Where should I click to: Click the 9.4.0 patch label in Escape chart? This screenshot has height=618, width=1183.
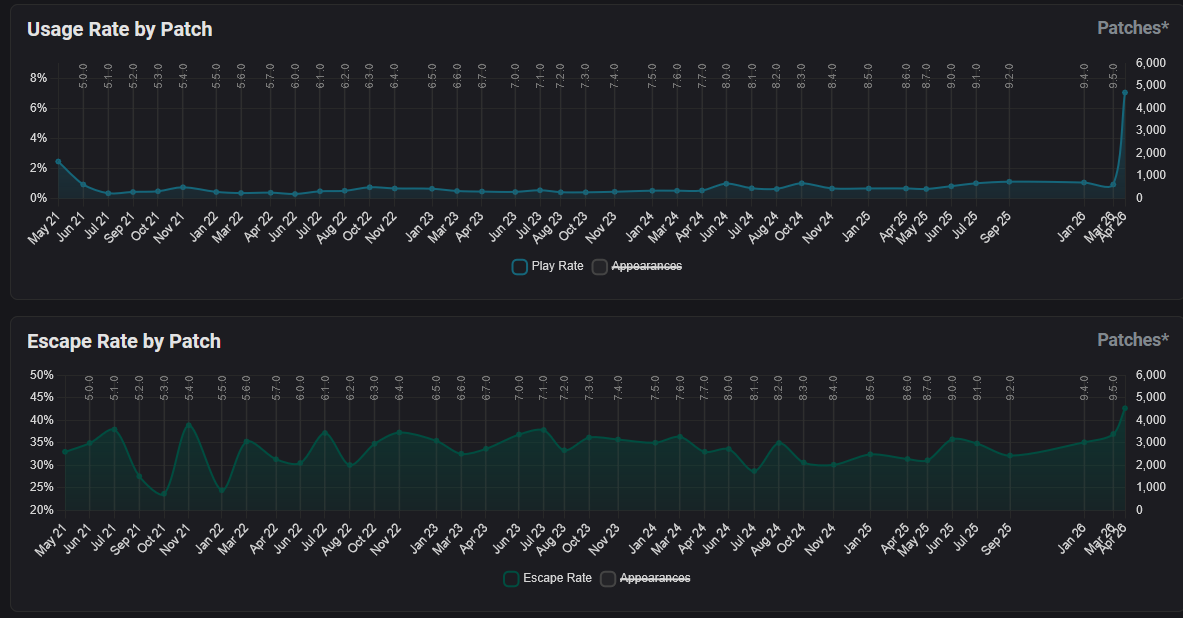click(1084, 388)
